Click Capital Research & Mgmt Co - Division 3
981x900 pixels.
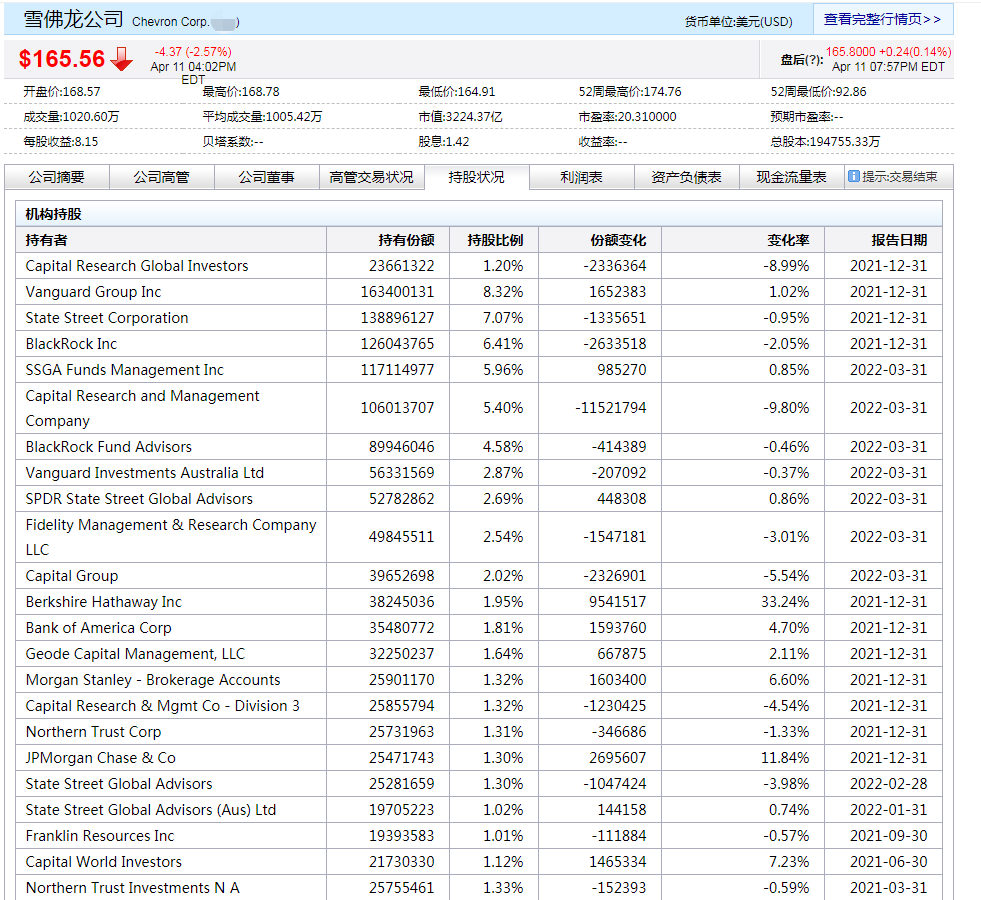[x=163, y=706]
